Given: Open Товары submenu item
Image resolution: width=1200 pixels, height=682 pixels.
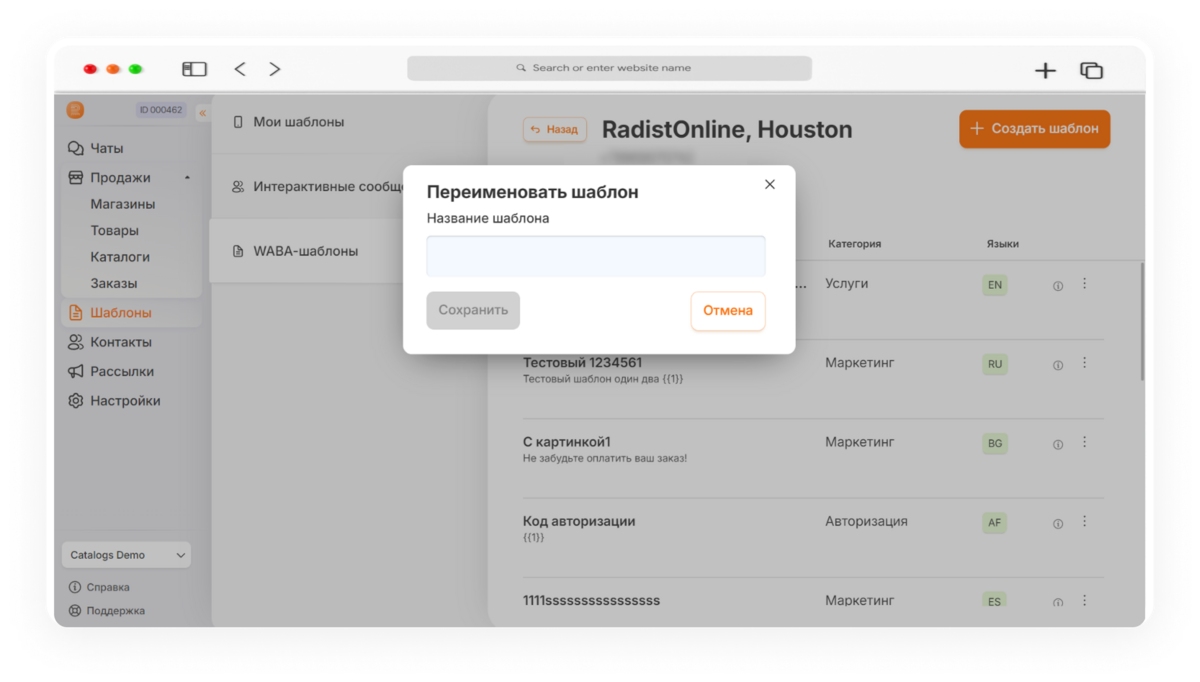Looking at the screenshot, I should coord(114,230).
